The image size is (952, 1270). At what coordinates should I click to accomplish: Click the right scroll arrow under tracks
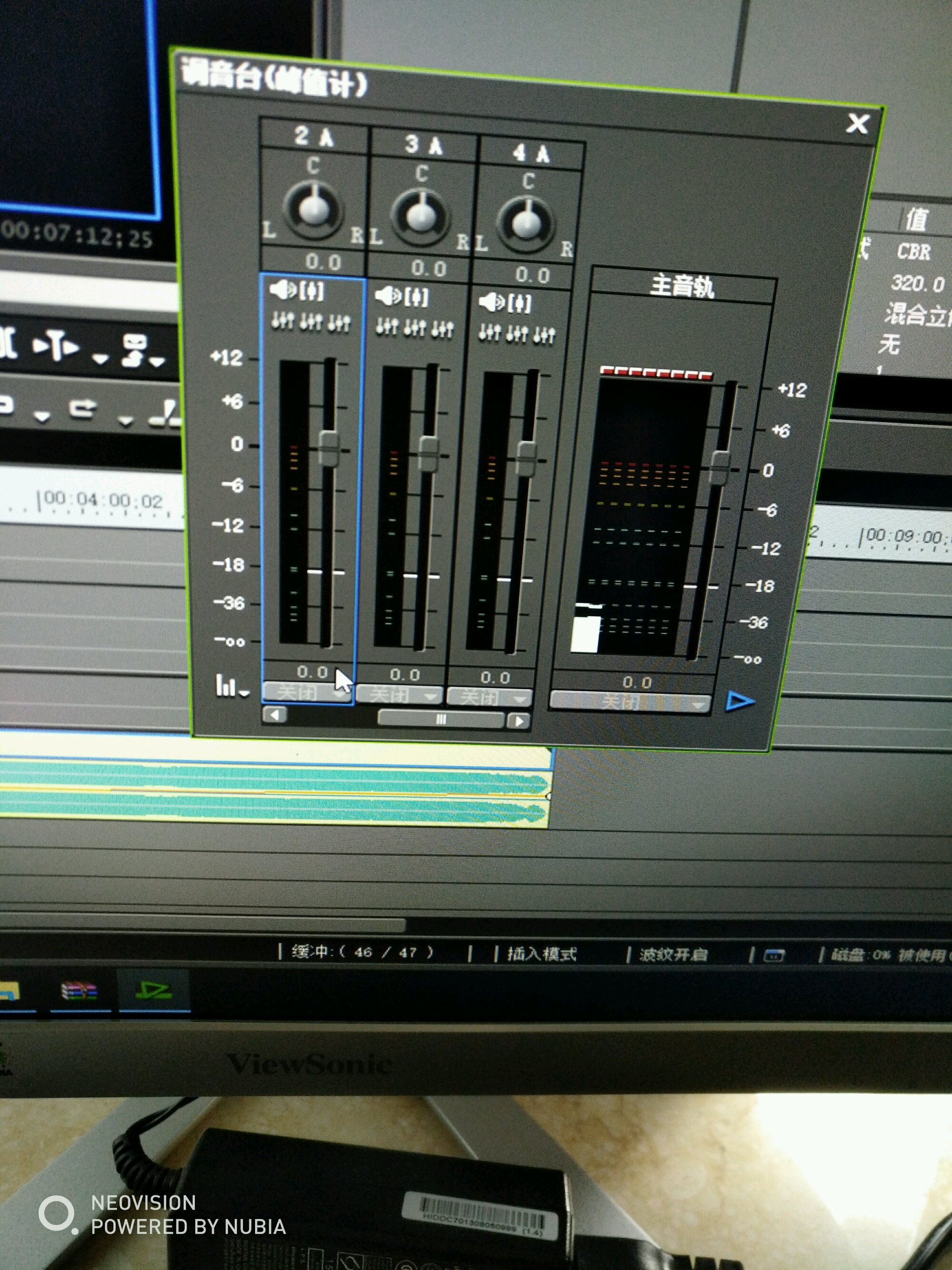coord(518,721)
